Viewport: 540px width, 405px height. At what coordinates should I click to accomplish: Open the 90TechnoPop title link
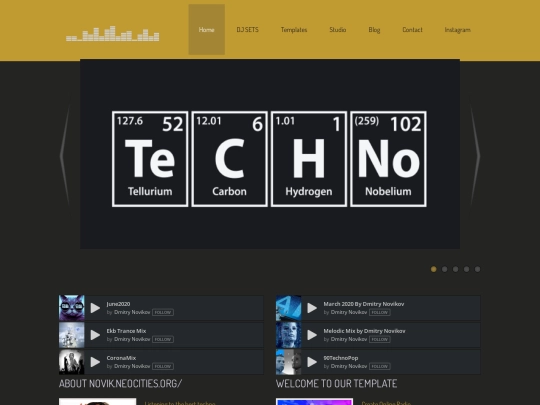point(341,358)
